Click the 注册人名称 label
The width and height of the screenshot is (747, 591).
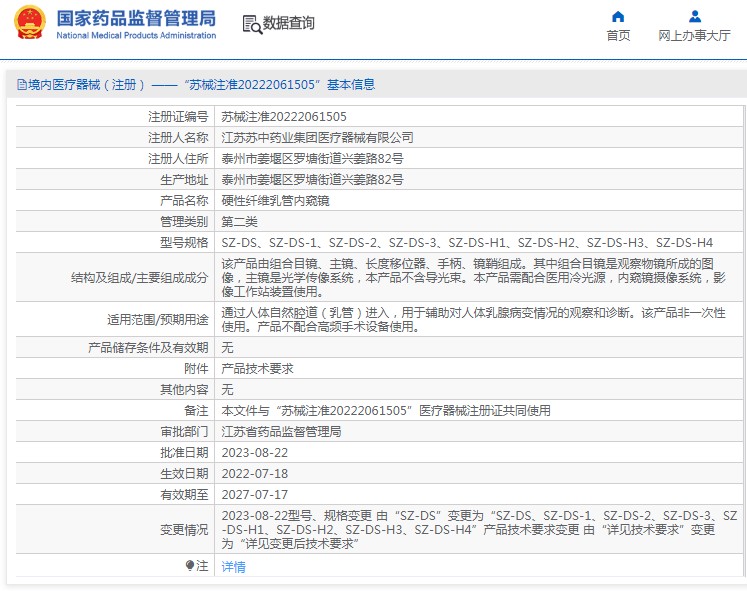178,138
